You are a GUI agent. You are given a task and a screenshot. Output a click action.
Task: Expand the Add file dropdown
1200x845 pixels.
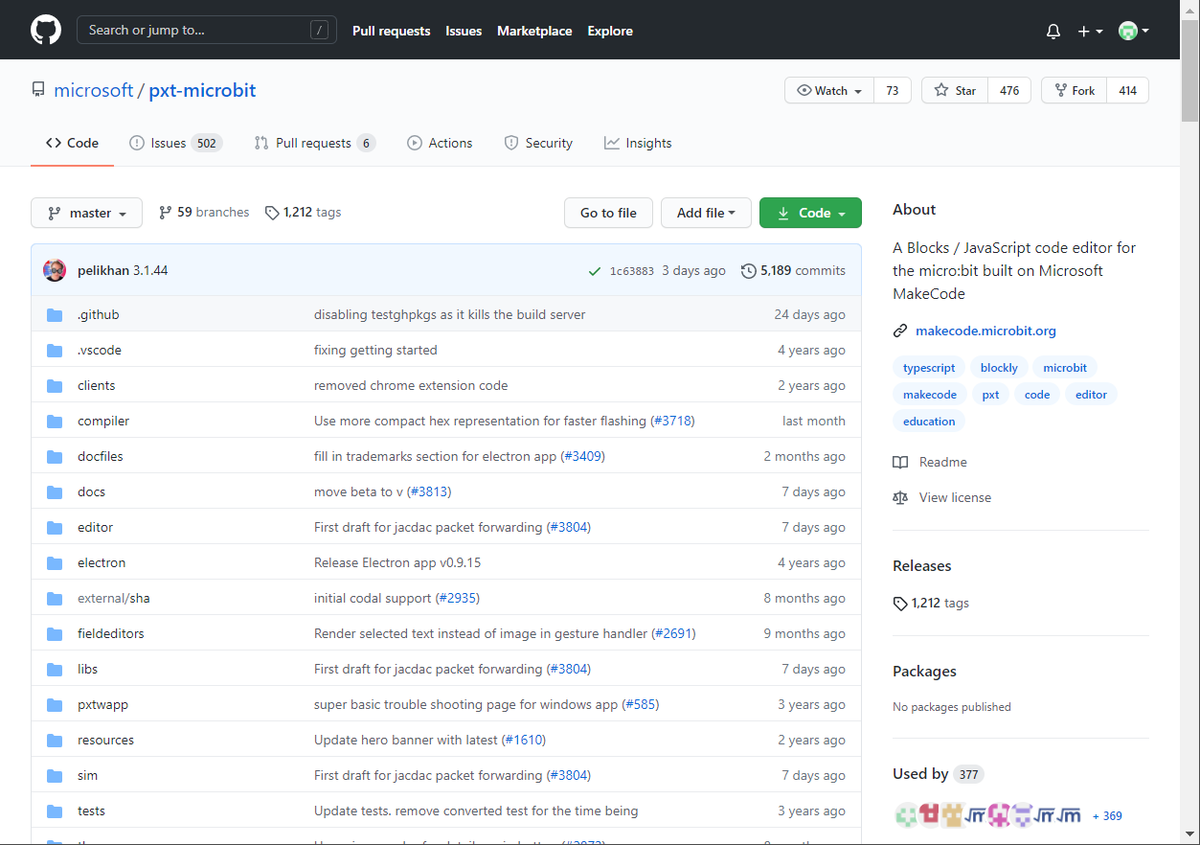[x=706, y=213]
